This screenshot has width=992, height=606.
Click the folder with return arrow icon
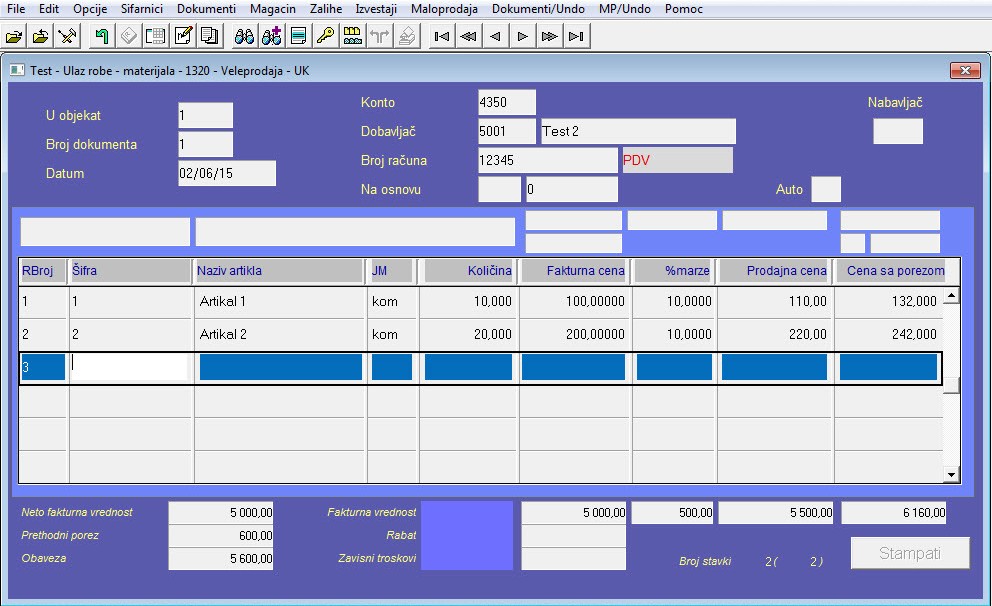click(x=40, y=36)
